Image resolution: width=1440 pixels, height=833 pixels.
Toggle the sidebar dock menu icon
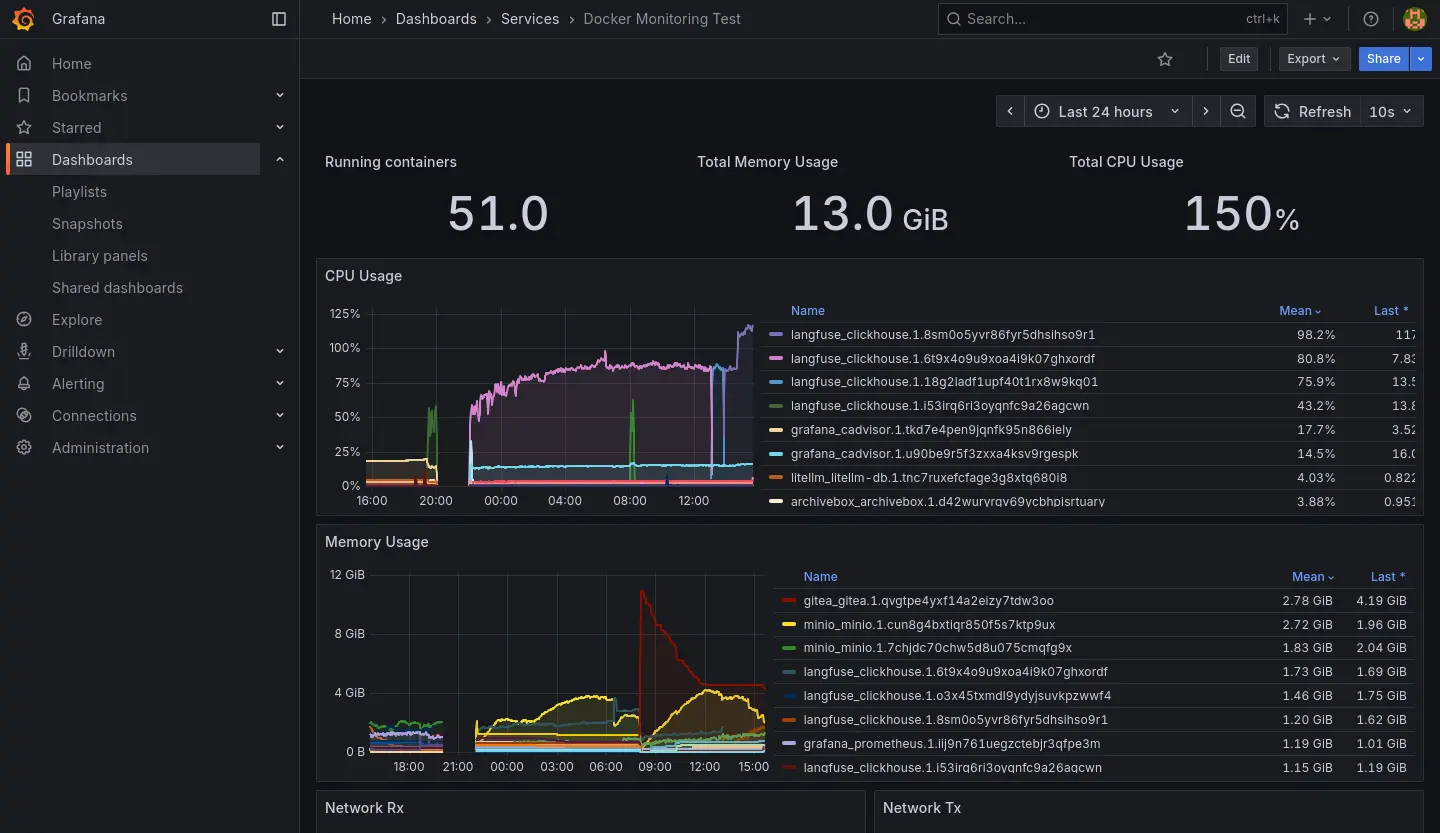[x=279, y=19]
